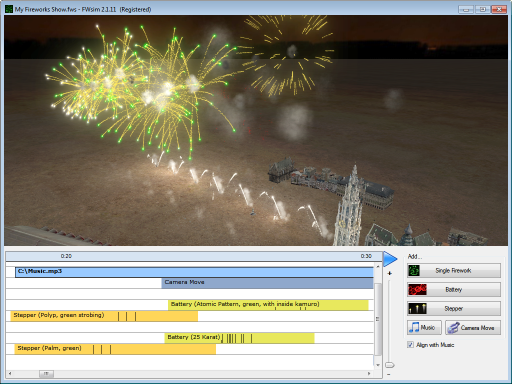Click the red Battery icon
The image size is (512, 384).
(x=417, y=290)
